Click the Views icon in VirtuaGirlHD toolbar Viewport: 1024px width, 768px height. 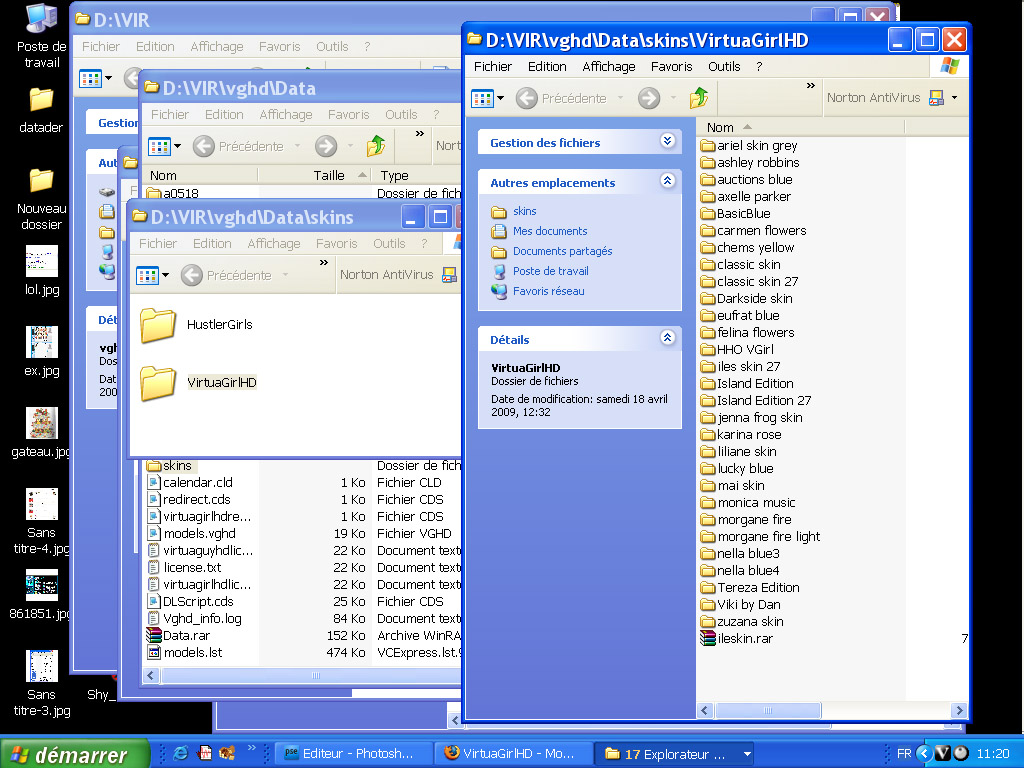482,98
